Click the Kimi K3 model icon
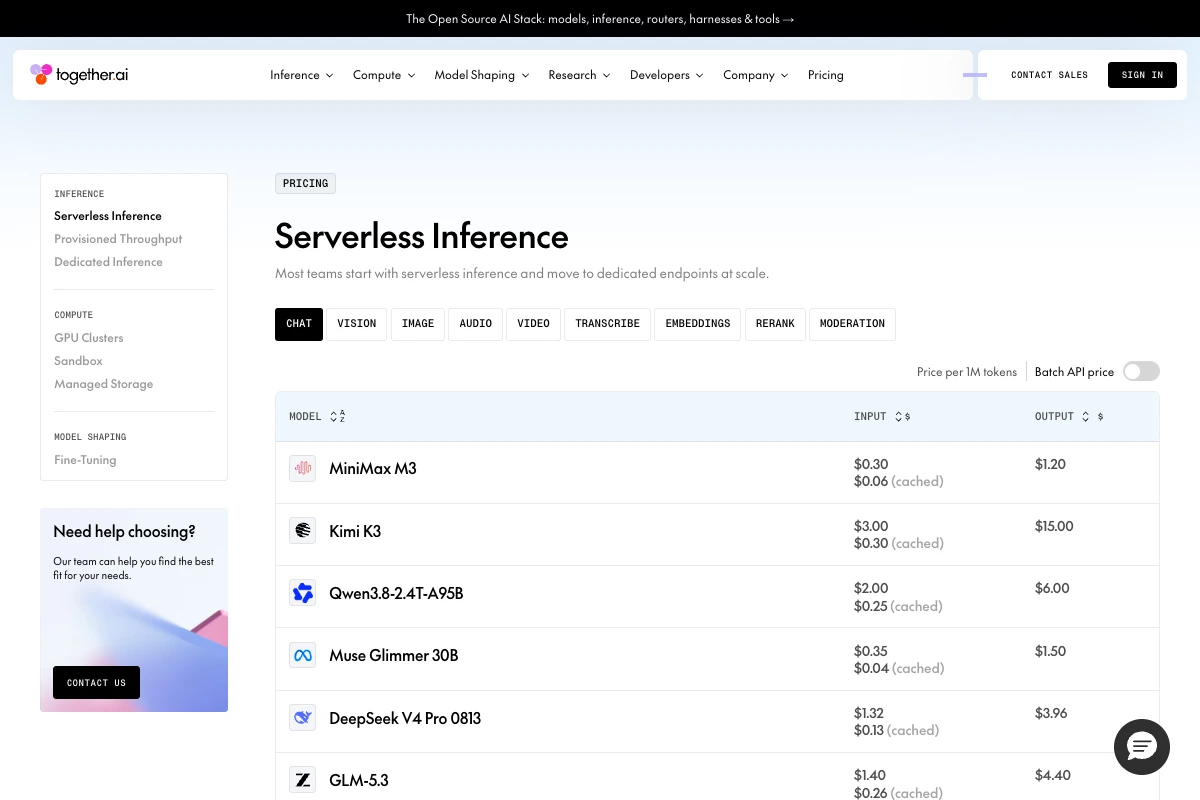The image size is (1200, 800). [302, 531]
